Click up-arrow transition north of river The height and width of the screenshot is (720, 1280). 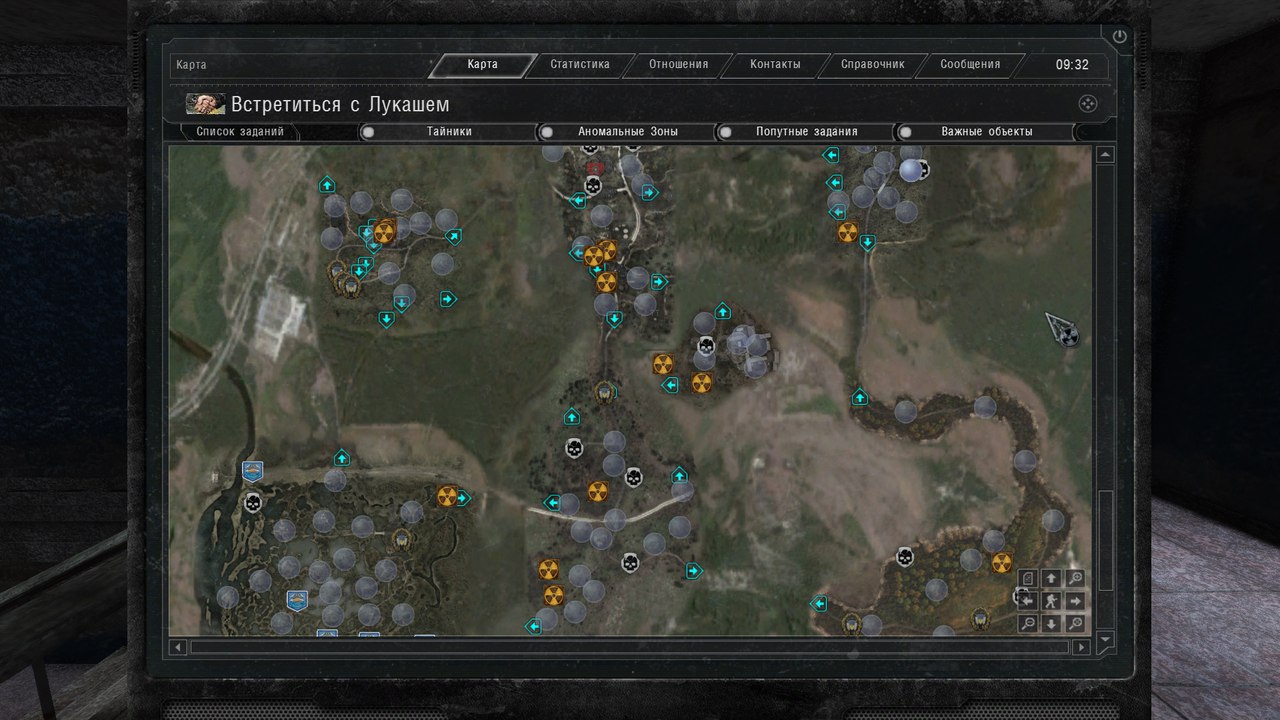[860, 397]
